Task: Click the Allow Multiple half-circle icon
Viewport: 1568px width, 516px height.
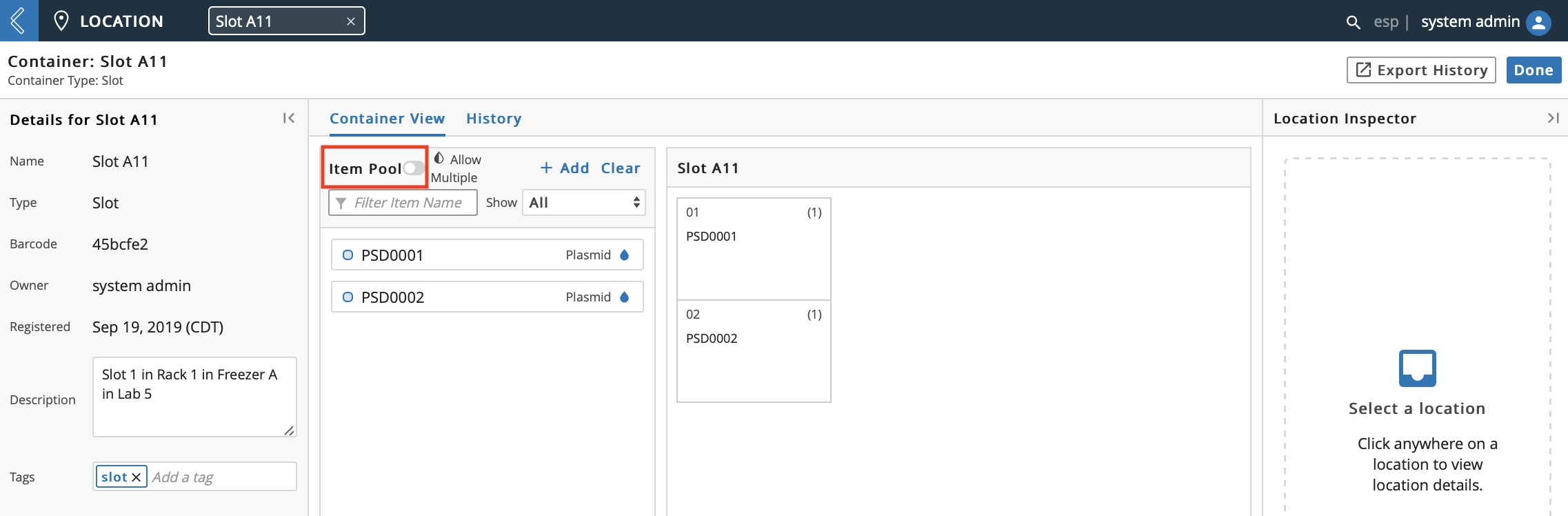Action: coord(439,159)
